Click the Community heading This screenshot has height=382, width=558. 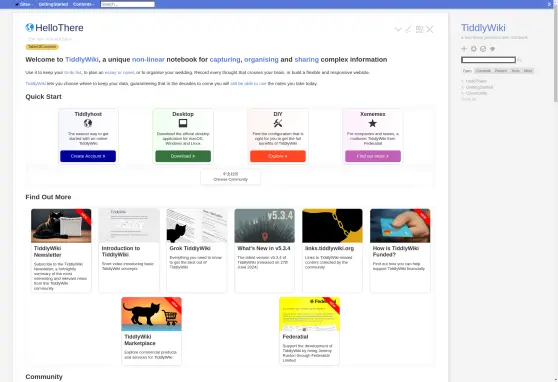click(x=44, y=377)
